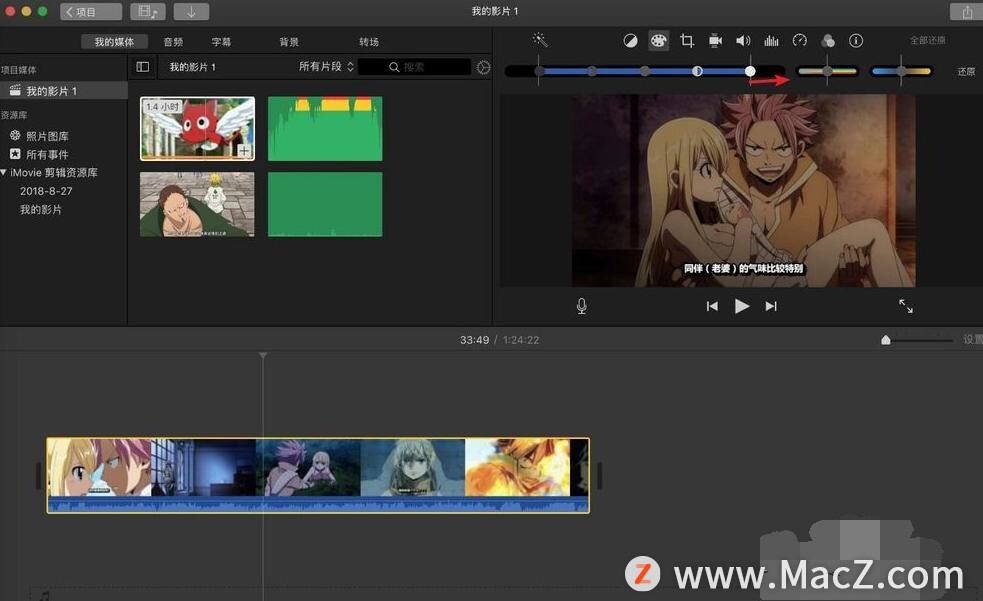
Task: Click the music note icon in timeline
Action: point(45,595)
